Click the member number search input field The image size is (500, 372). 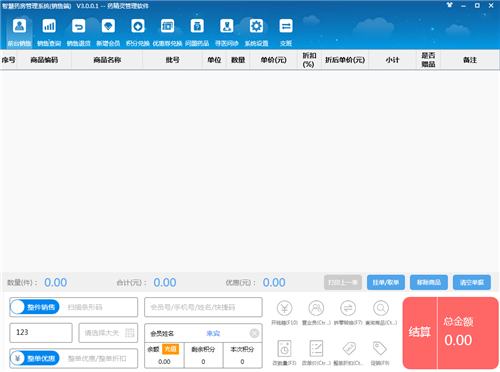203,307
